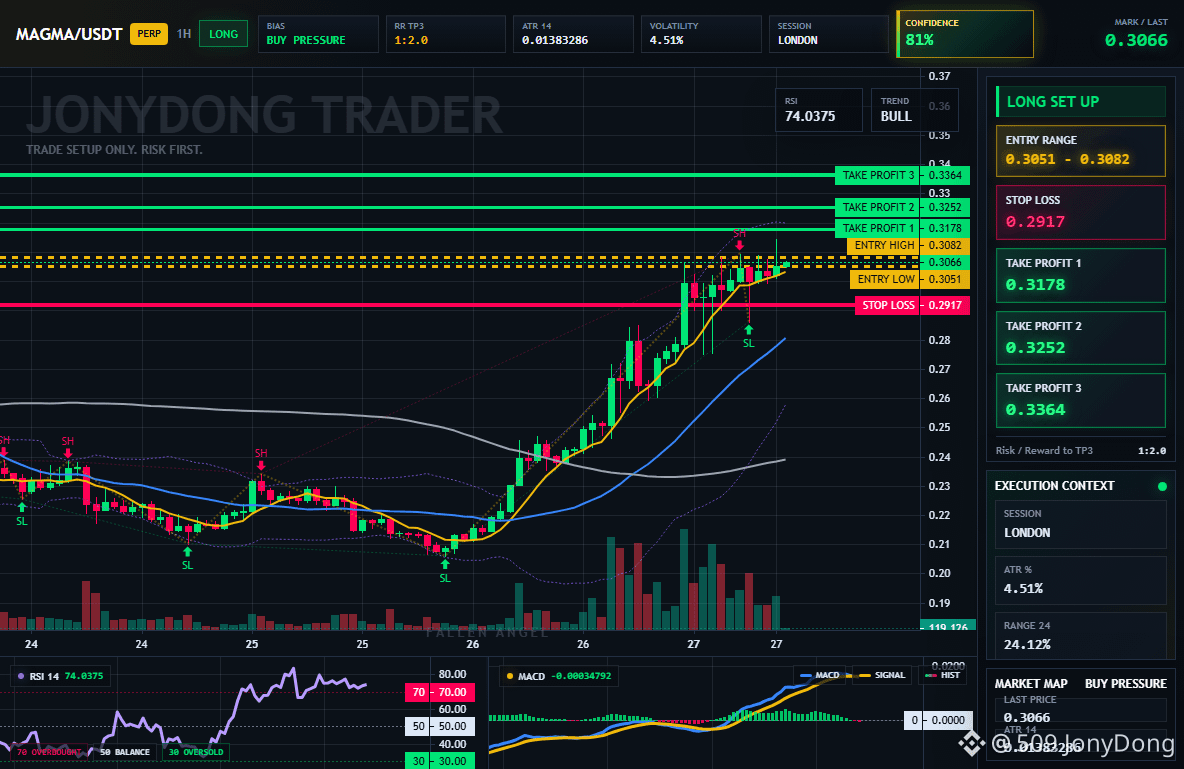Toggle the blue MACD legend item
This screenshot has height=769, width=1184.
click(x=819, y=675)
